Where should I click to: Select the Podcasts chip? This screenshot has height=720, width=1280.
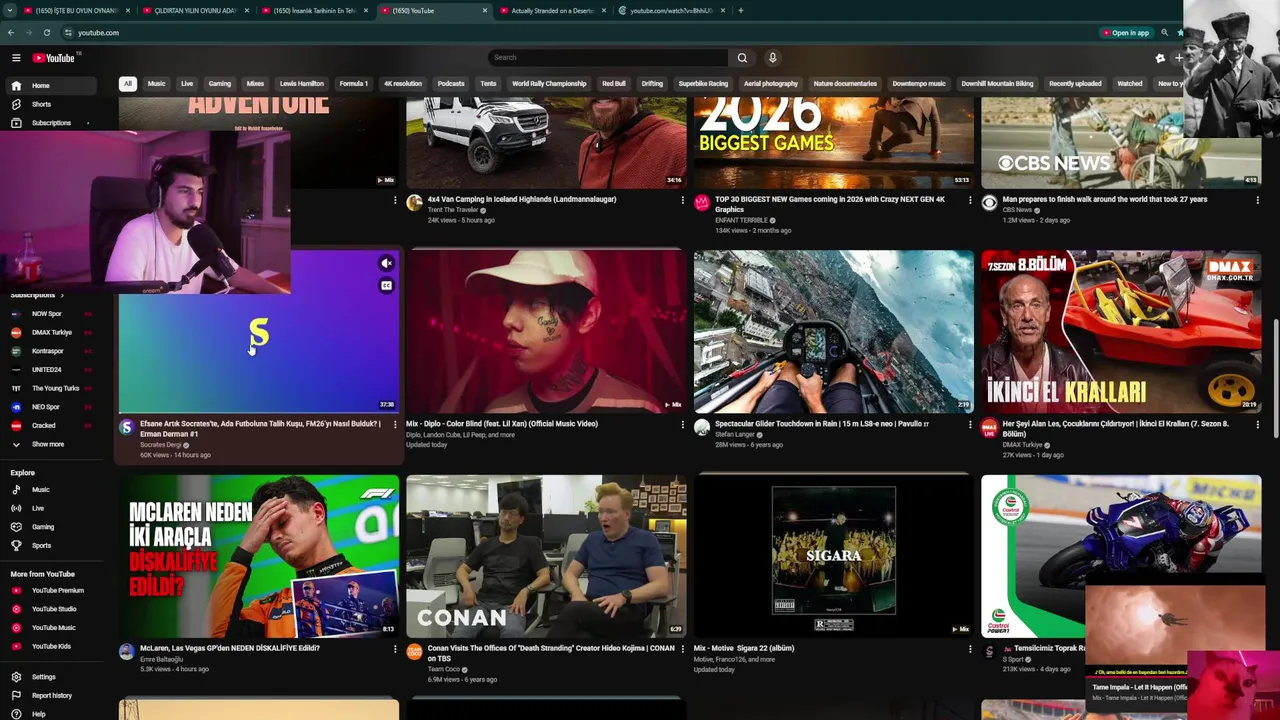tap(451, 84)
